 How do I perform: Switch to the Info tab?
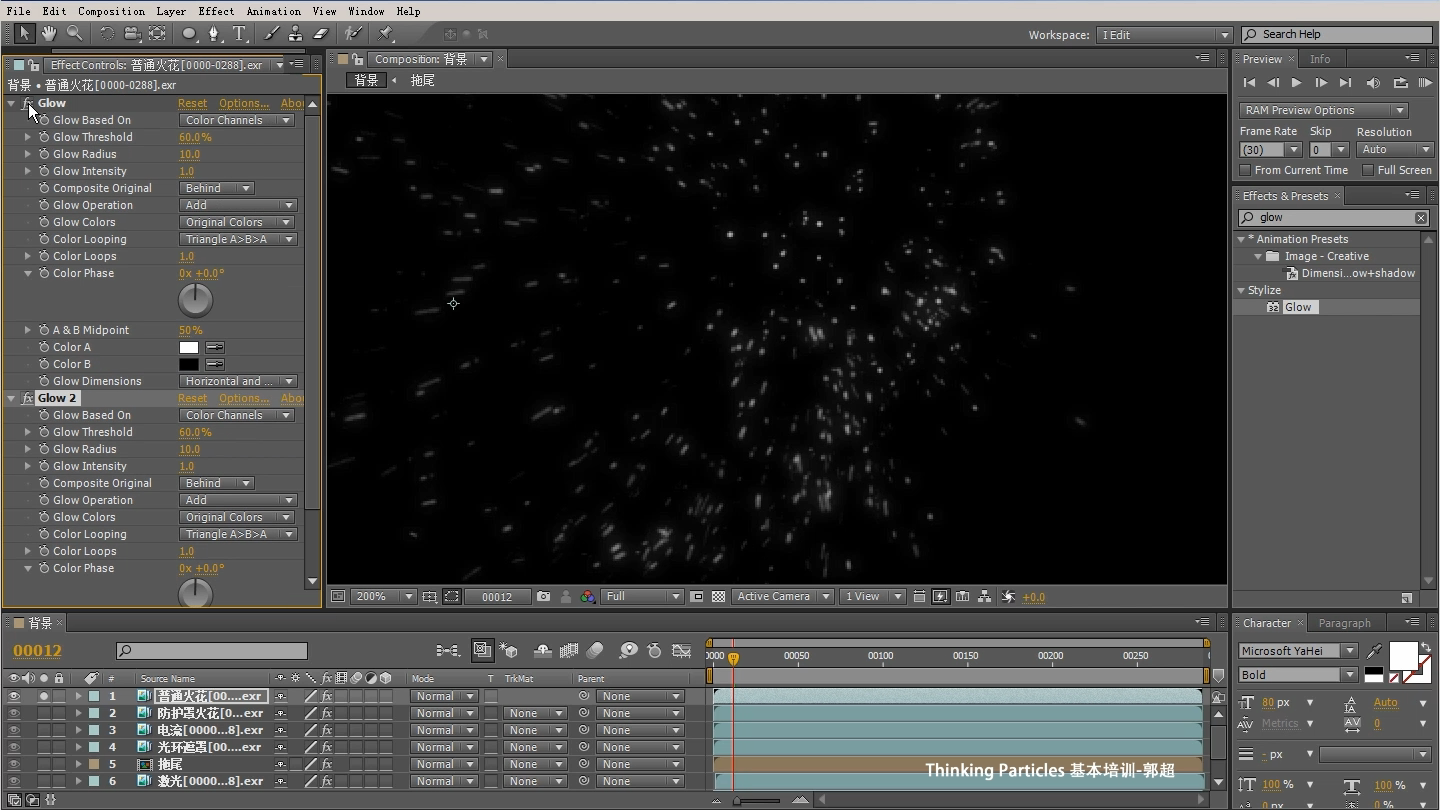tap(1320, 59)
